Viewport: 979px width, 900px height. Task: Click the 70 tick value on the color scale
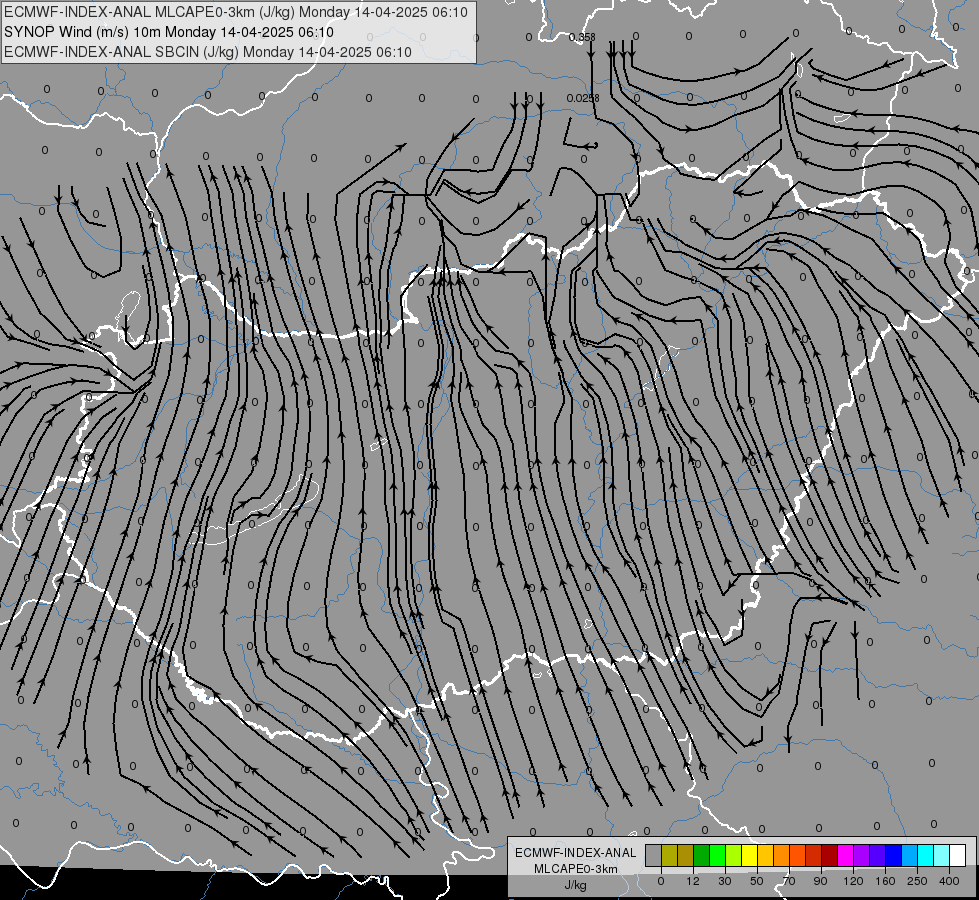(x=789, y=881)
